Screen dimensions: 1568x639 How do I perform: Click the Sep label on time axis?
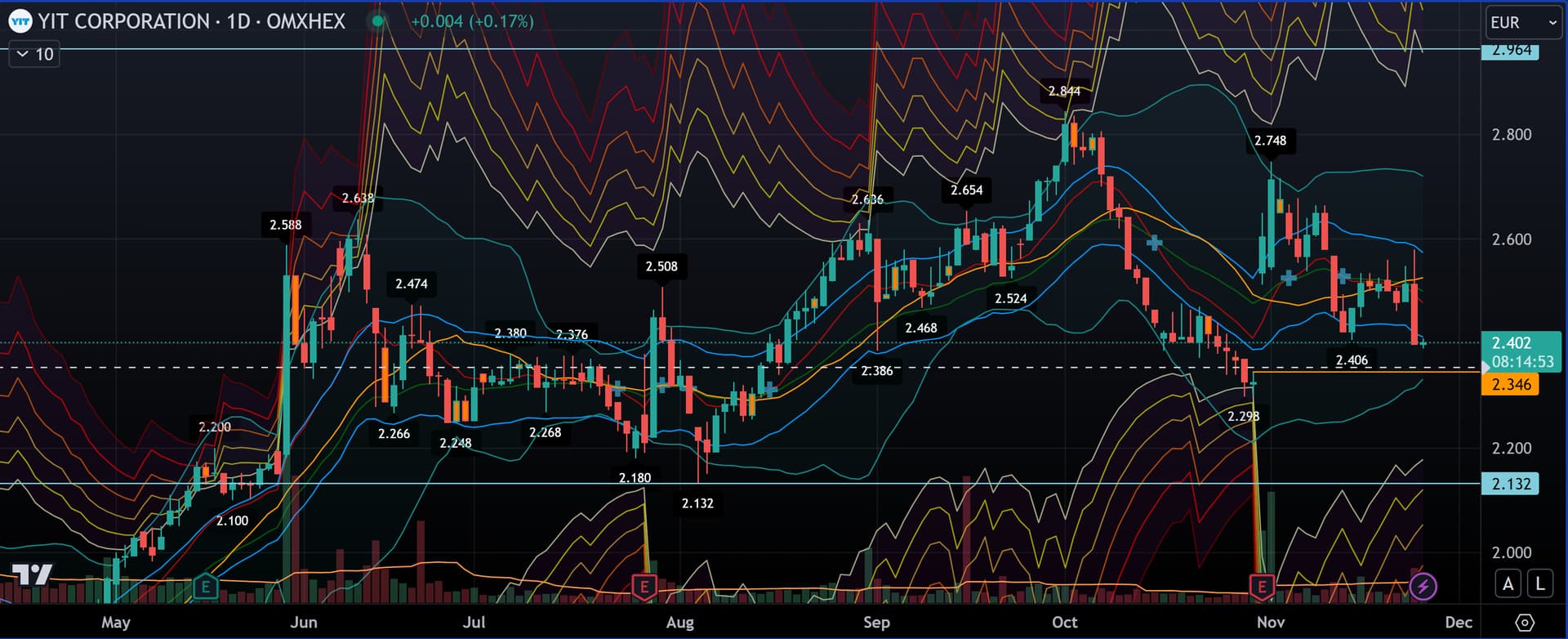(876, 623)
